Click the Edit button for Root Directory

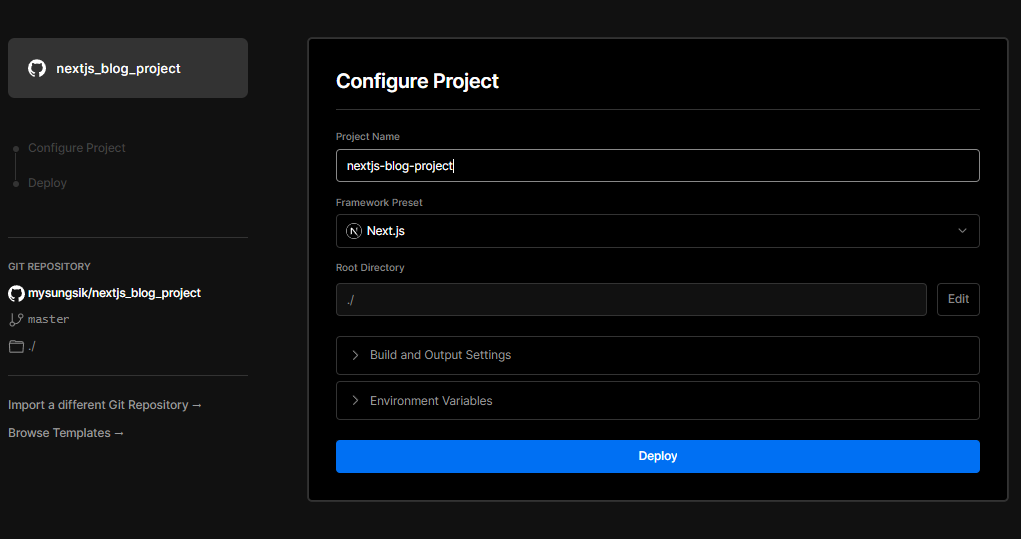(958, 299)
